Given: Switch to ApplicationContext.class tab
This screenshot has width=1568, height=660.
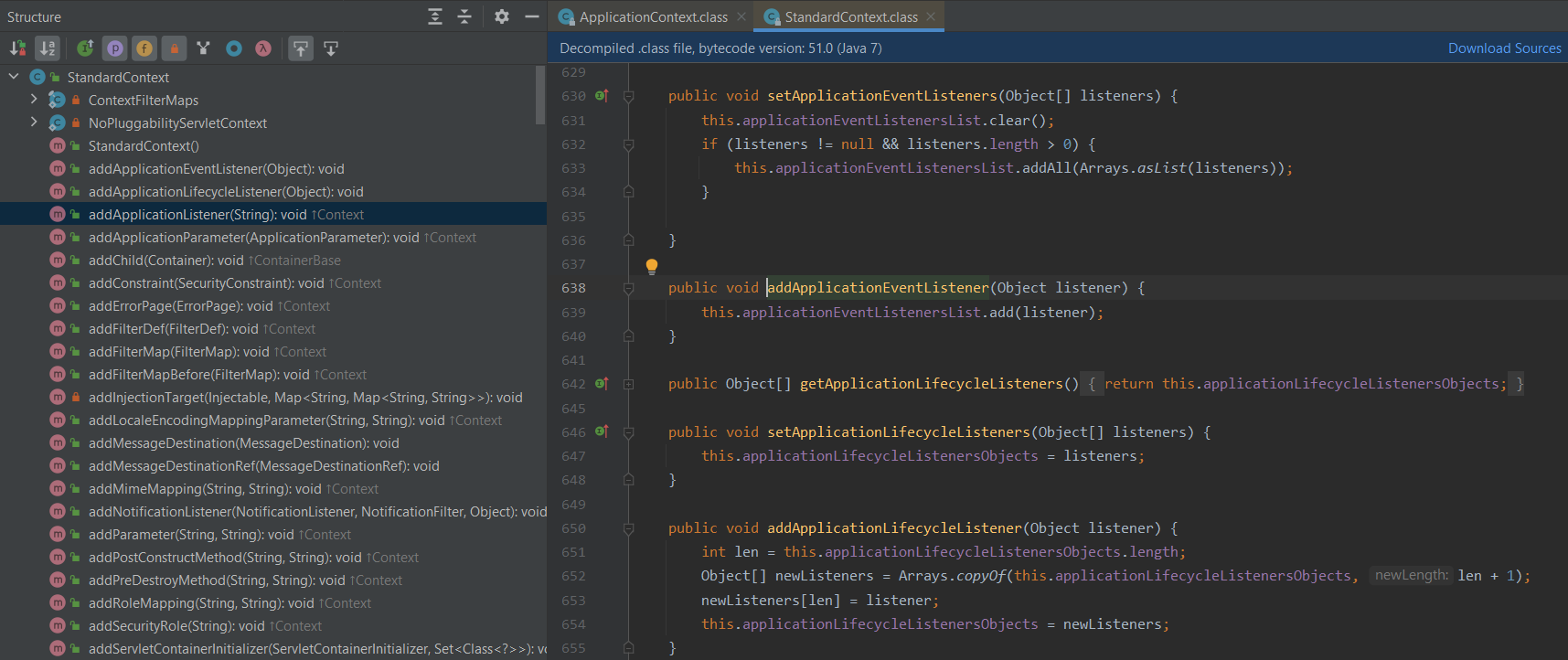Looking at the screenshot, I should (x=653, y=16).
